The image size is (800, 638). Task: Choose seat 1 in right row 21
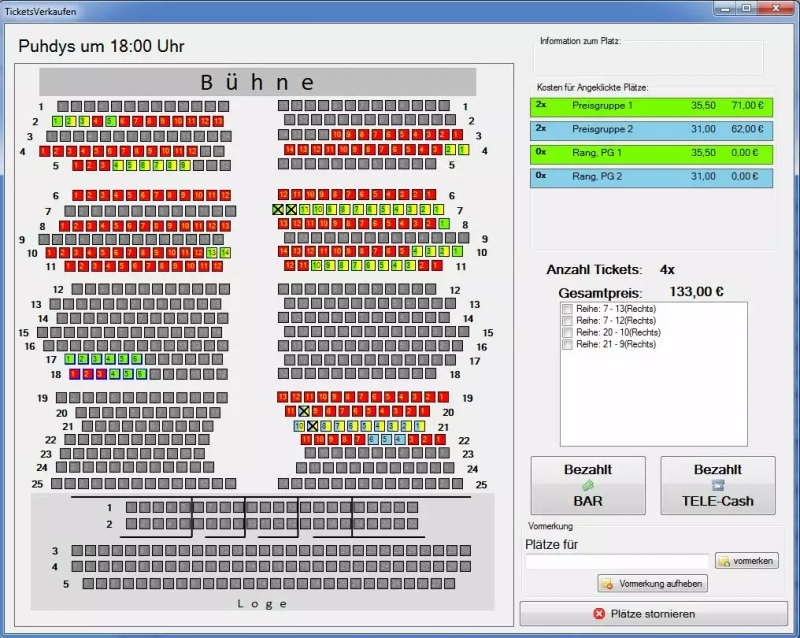tap(419, 426)
